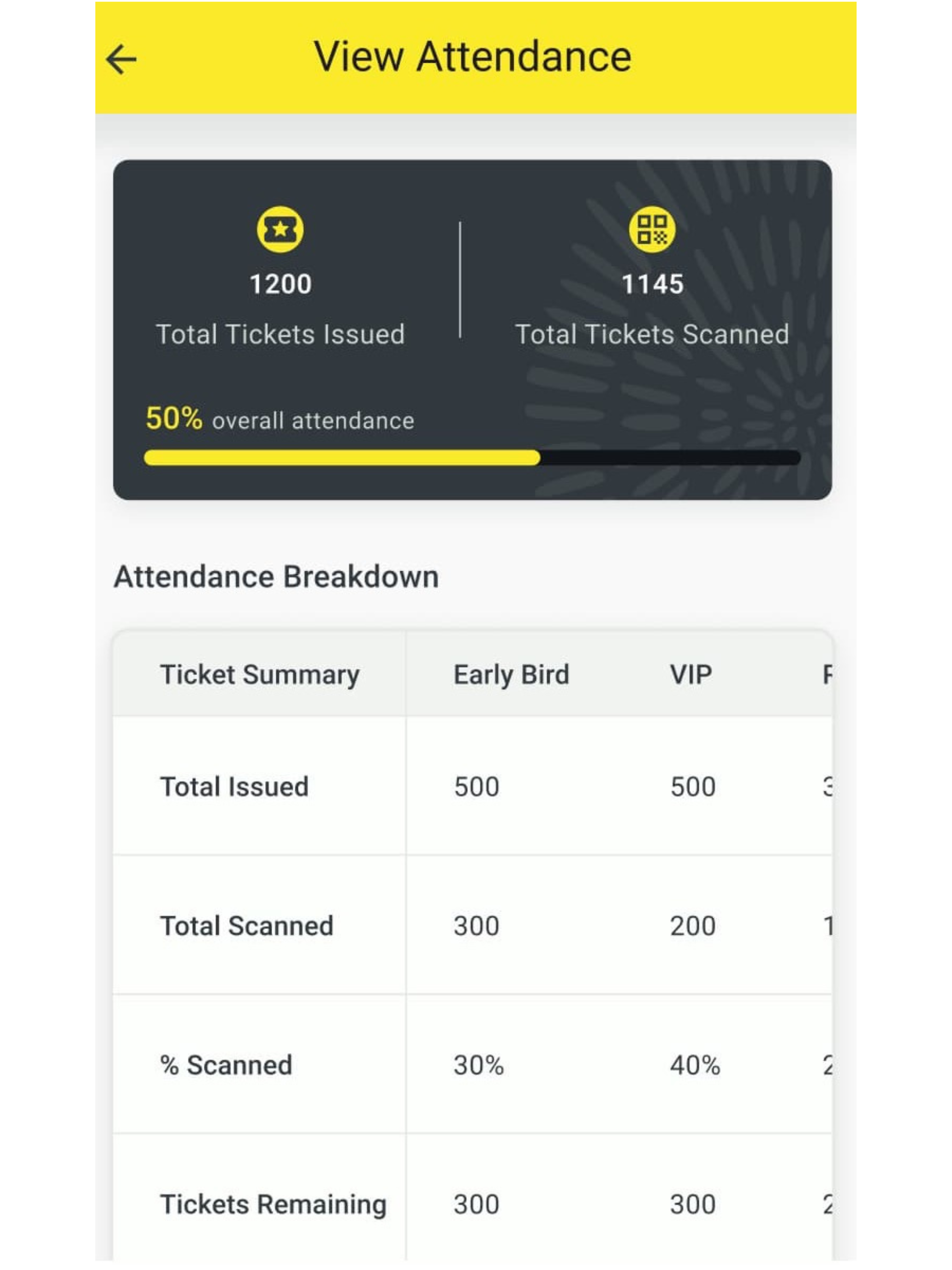The image size is (952, 1270).
Task: Select Total Tickets Issued label
Action: coord(280,334)
